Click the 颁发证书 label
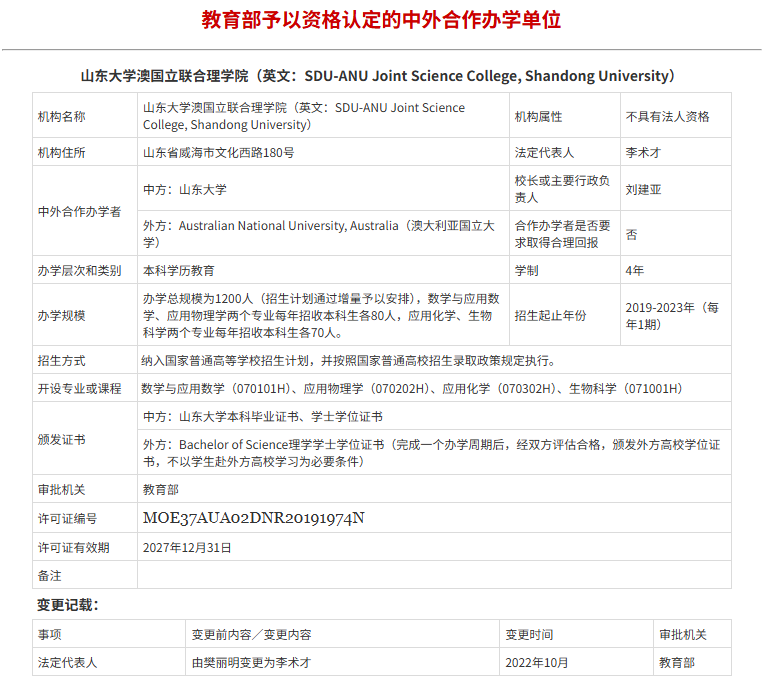Viewport: 762px width, 684px height. [x=61, y=439]
